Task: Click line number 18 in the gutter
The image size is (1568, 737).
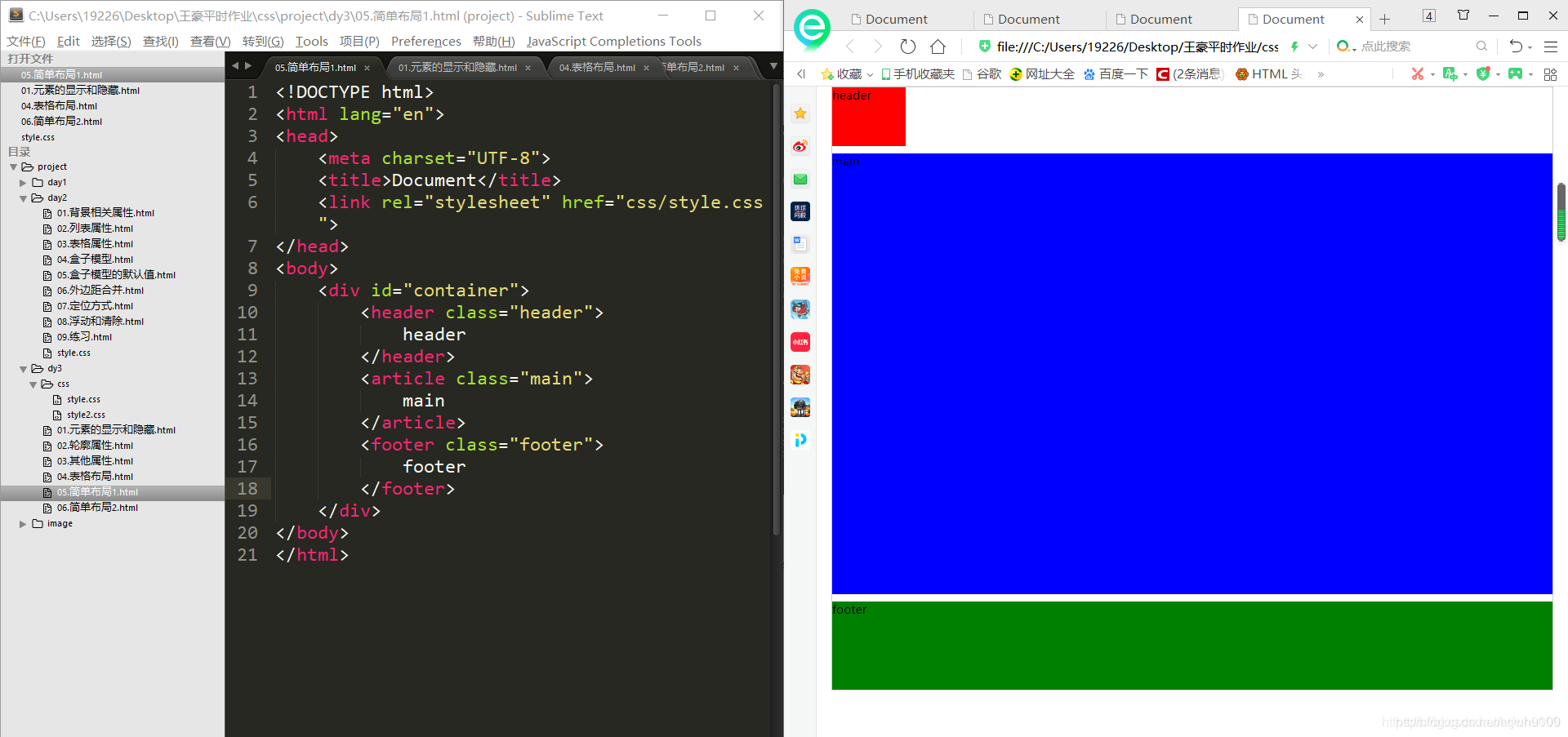Action: pyautogui.click(x=247, y=489)
